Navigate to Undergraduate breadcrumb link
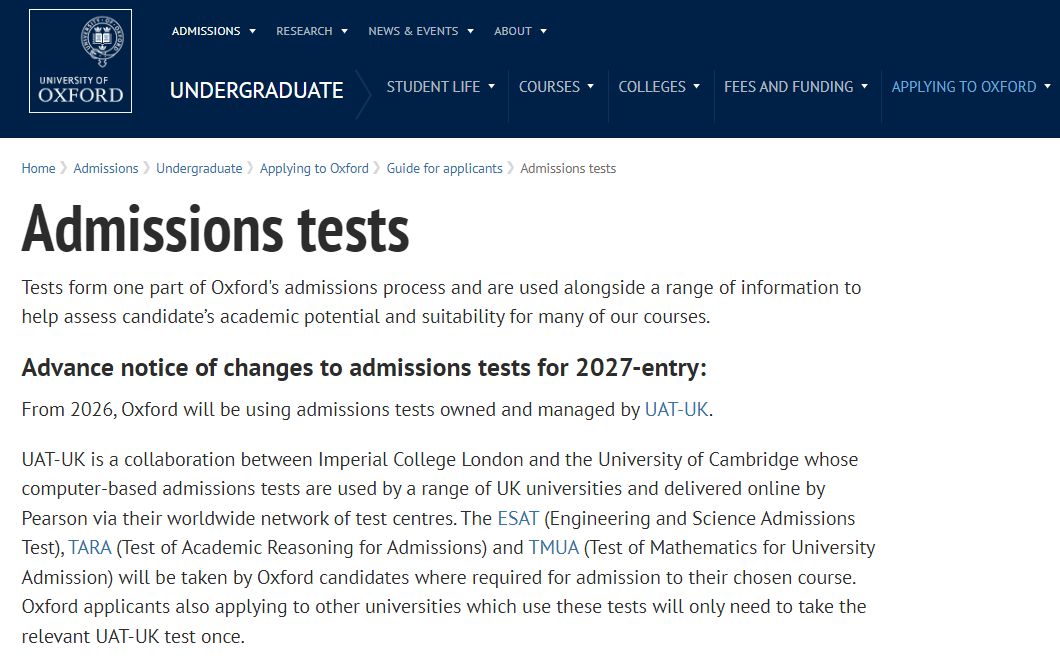 199,168
